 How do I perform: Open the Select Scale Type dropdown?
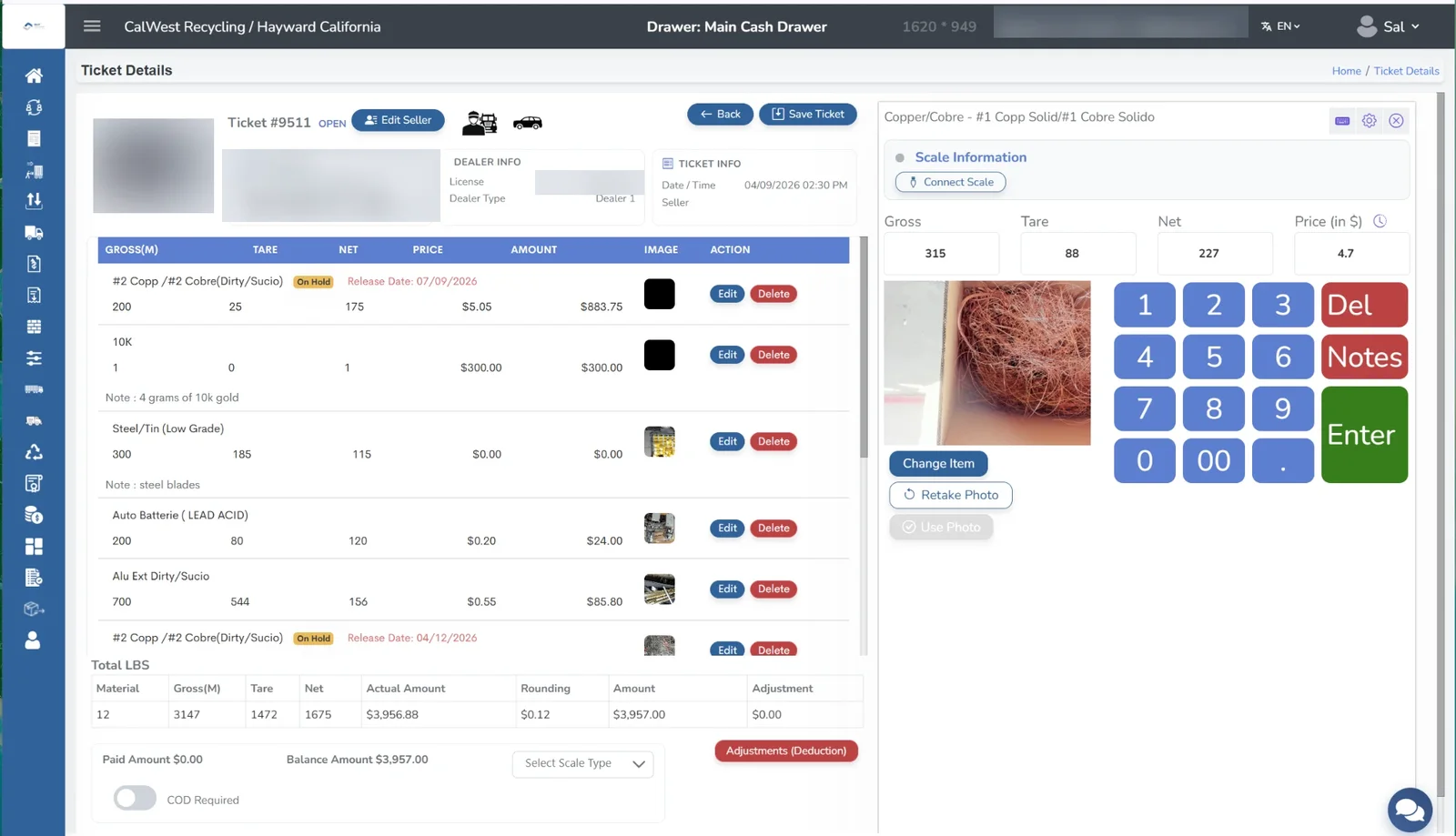click(x=583, y=763)
